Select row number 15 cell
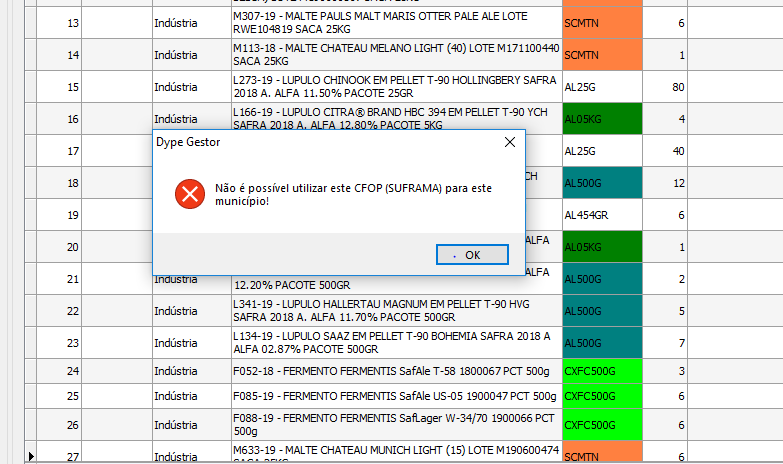The image size is (783, 464). click(x=59, y=87)
